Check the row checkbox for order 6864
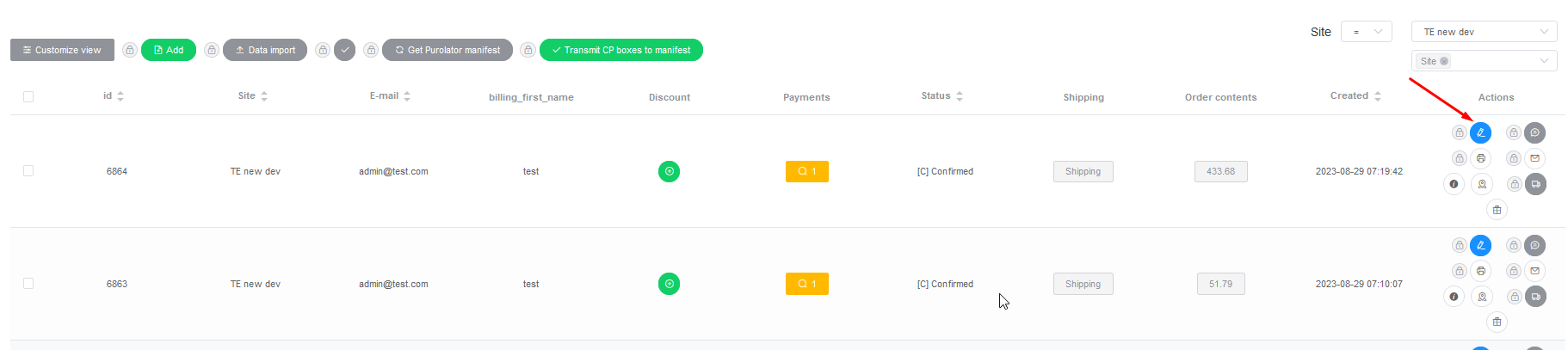Image resolution: width=1568 pixels, height=350 pixels. click(x=28, y=171)
